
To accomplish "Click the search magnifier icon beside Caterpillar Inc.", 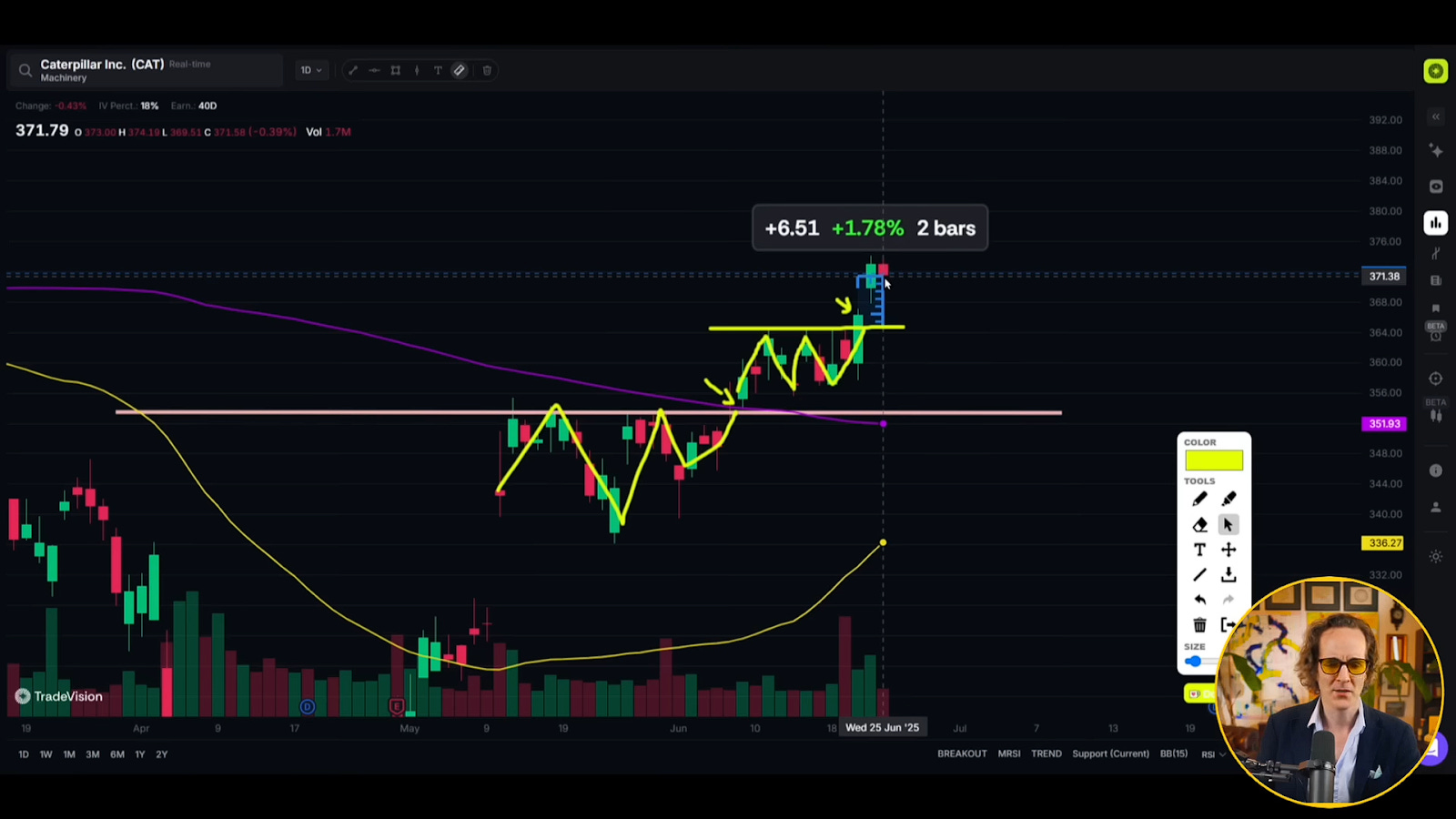I will 25,70.
